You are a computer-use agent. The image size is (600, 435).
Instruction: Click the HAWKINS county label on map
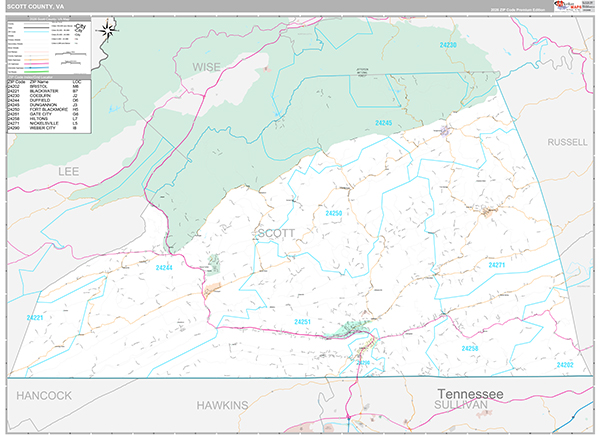click(222, 405)
